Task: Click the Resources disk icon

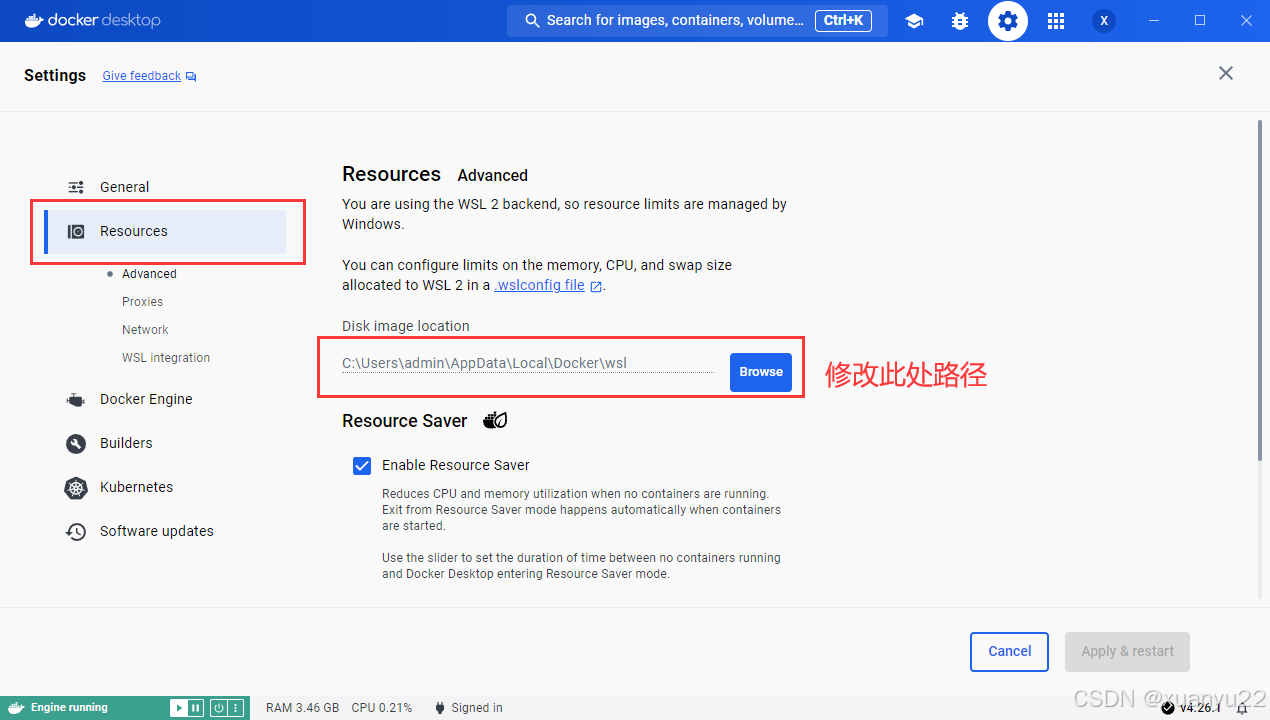Action: 76,231
